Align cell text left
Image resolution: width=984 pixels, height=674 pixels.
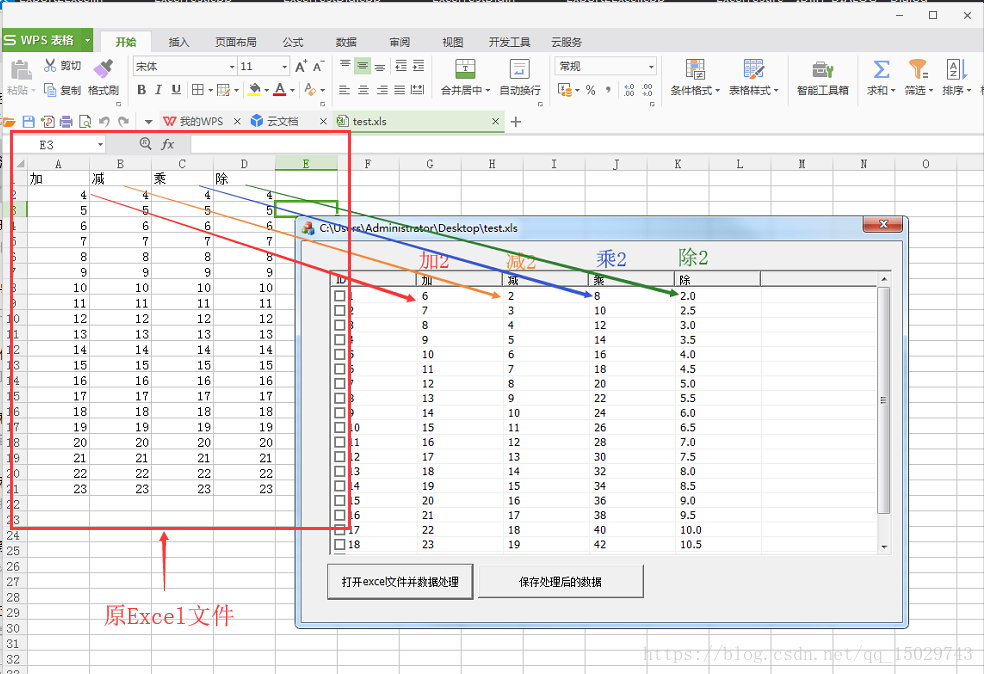345,90
